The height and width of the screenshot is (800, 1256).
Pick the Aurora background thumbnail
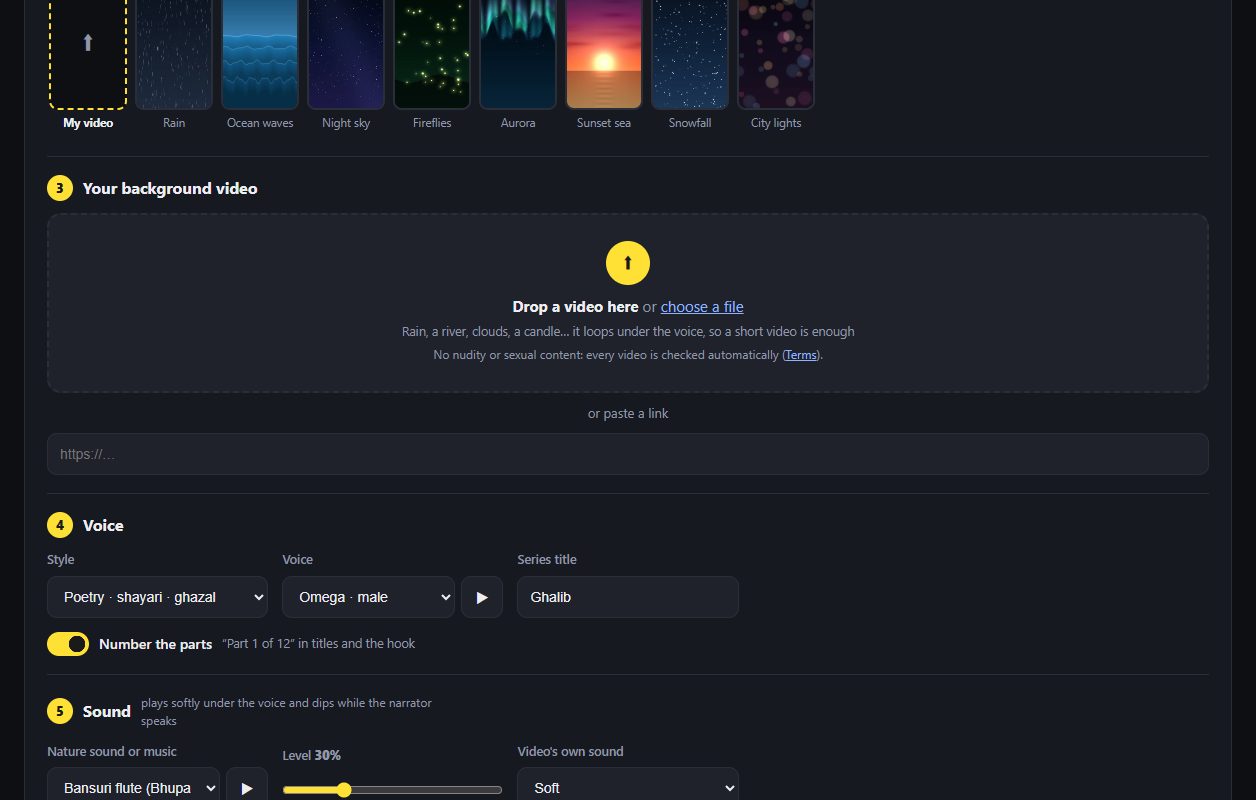[x=518, y=54]
